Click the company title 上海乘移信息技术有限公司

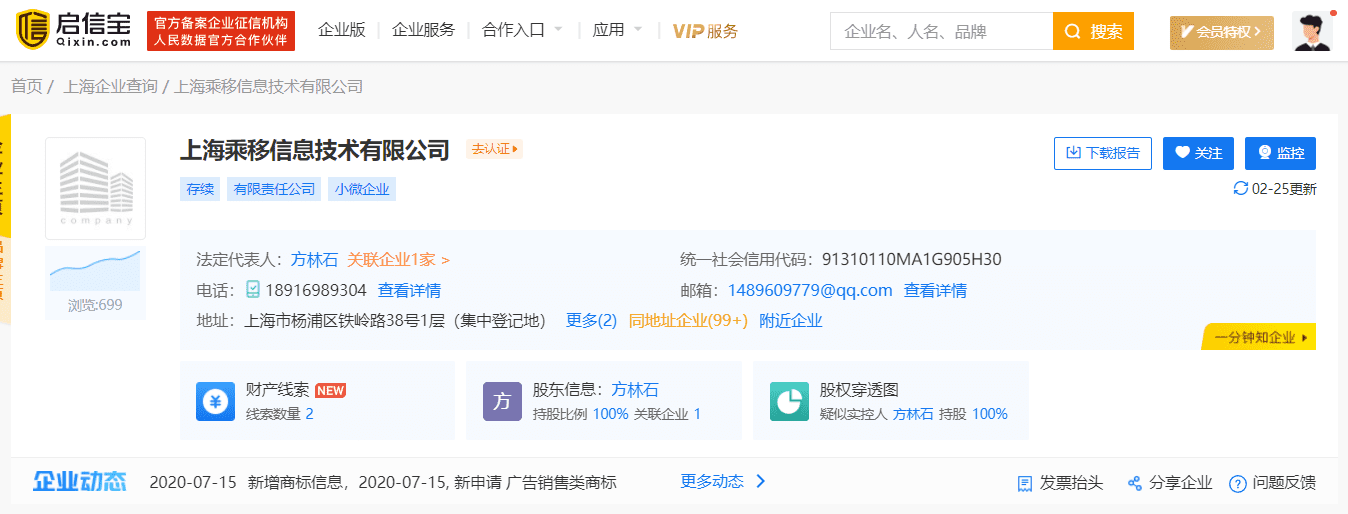point(314,150)
